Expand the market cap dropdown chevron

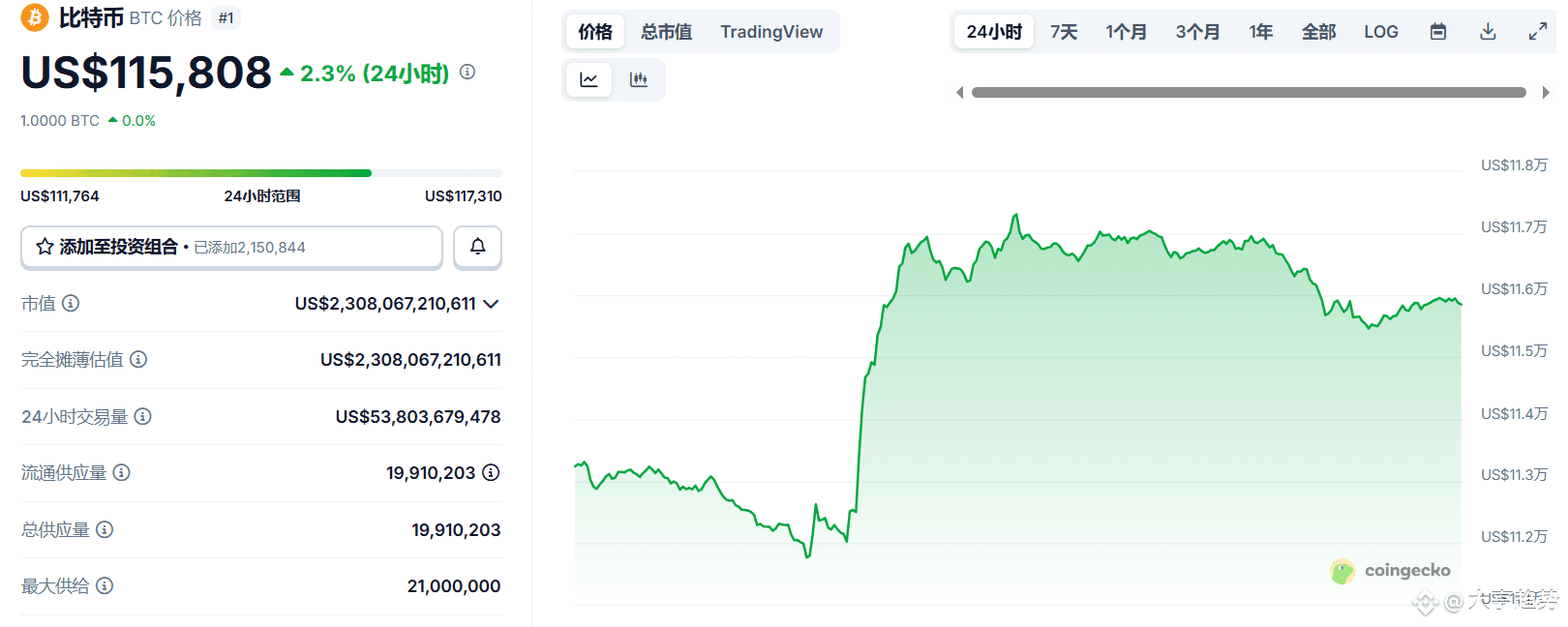coord(491,304)
